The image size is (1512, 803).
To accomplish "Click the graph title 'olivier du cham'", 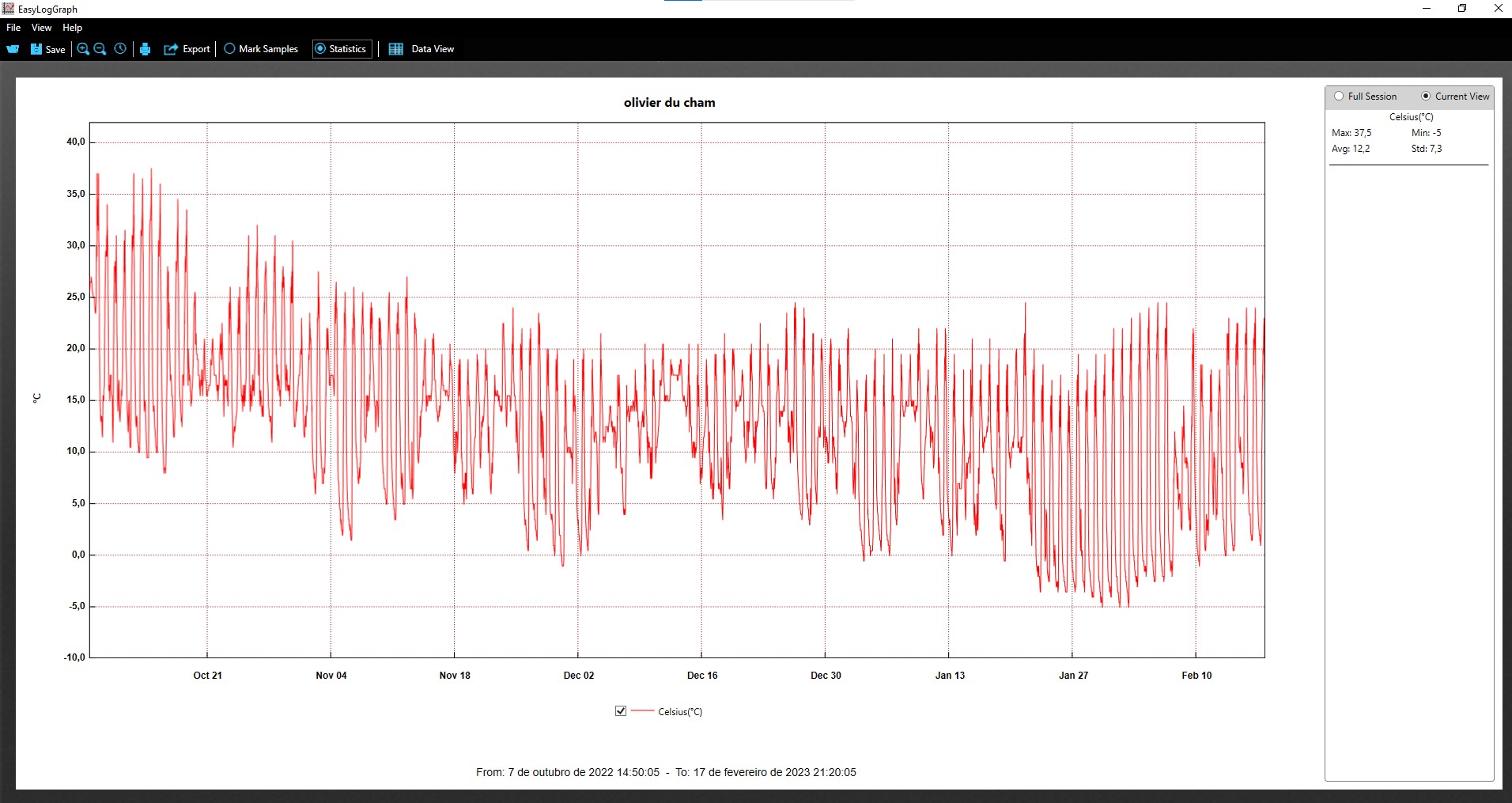I will coord(669,103).
